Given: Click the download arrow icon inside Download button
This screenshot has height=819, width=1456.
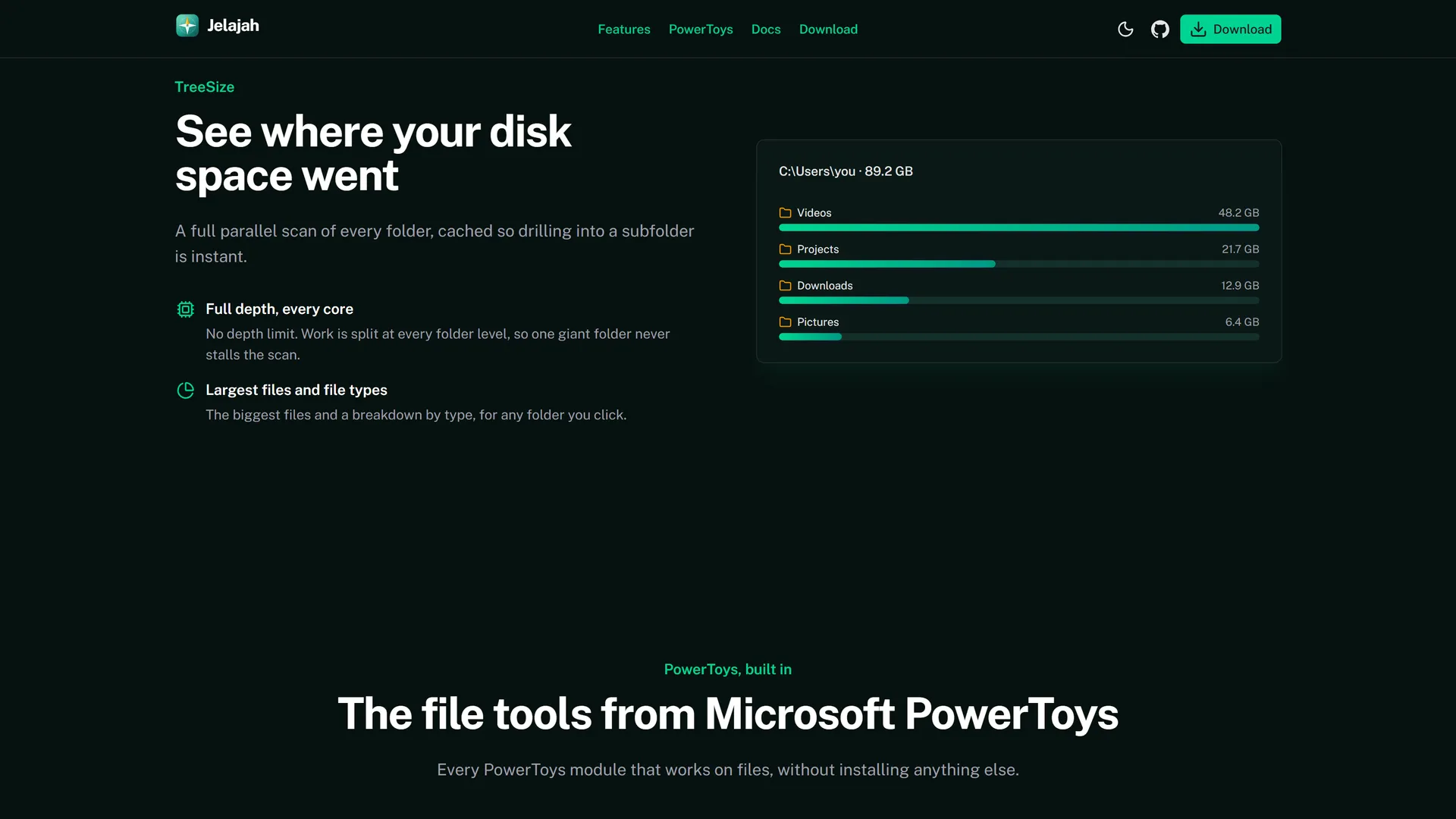Looking at the screenshot, I should [1198, 30].
